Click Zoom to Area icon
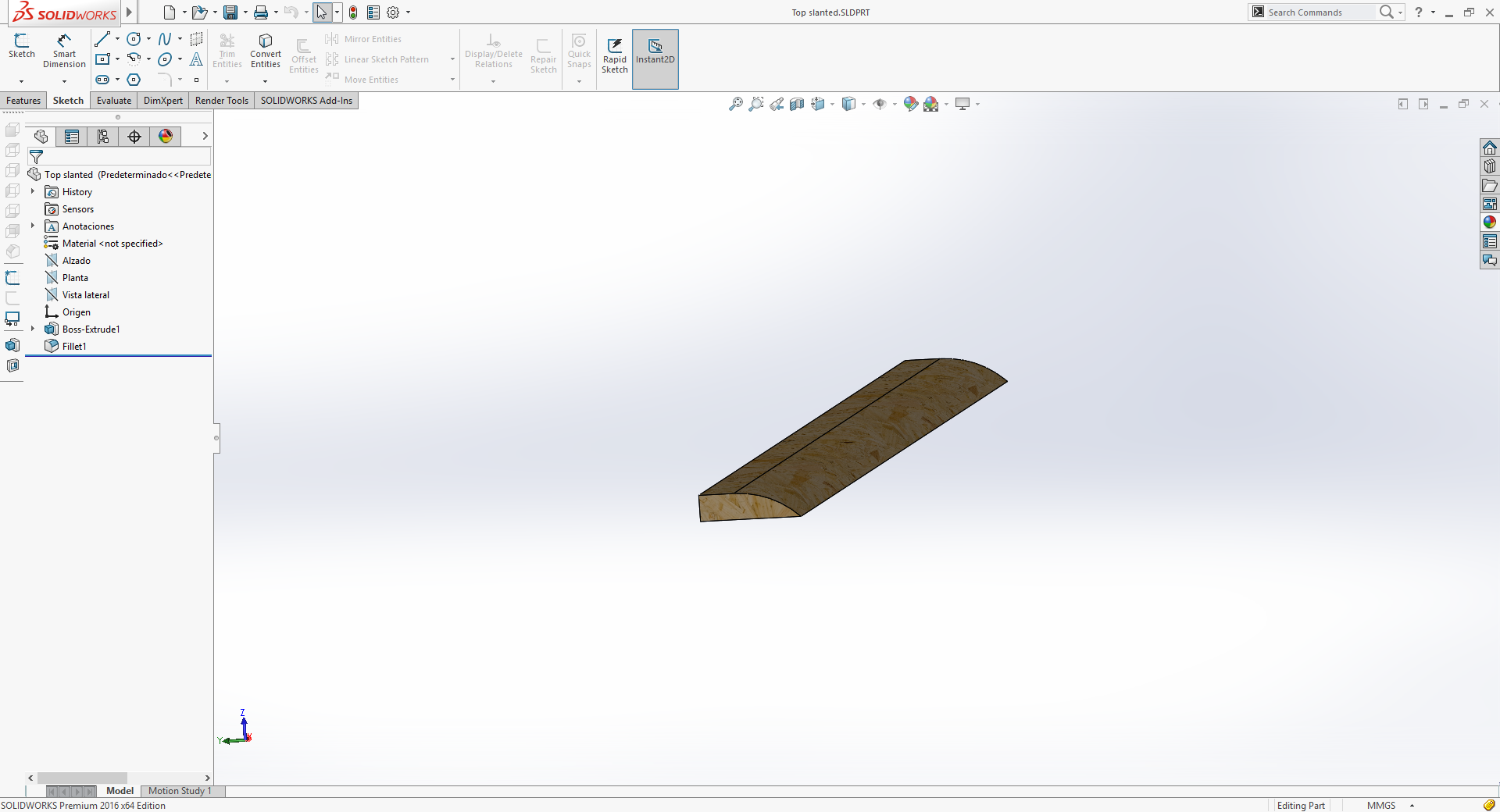 (756, 104)
